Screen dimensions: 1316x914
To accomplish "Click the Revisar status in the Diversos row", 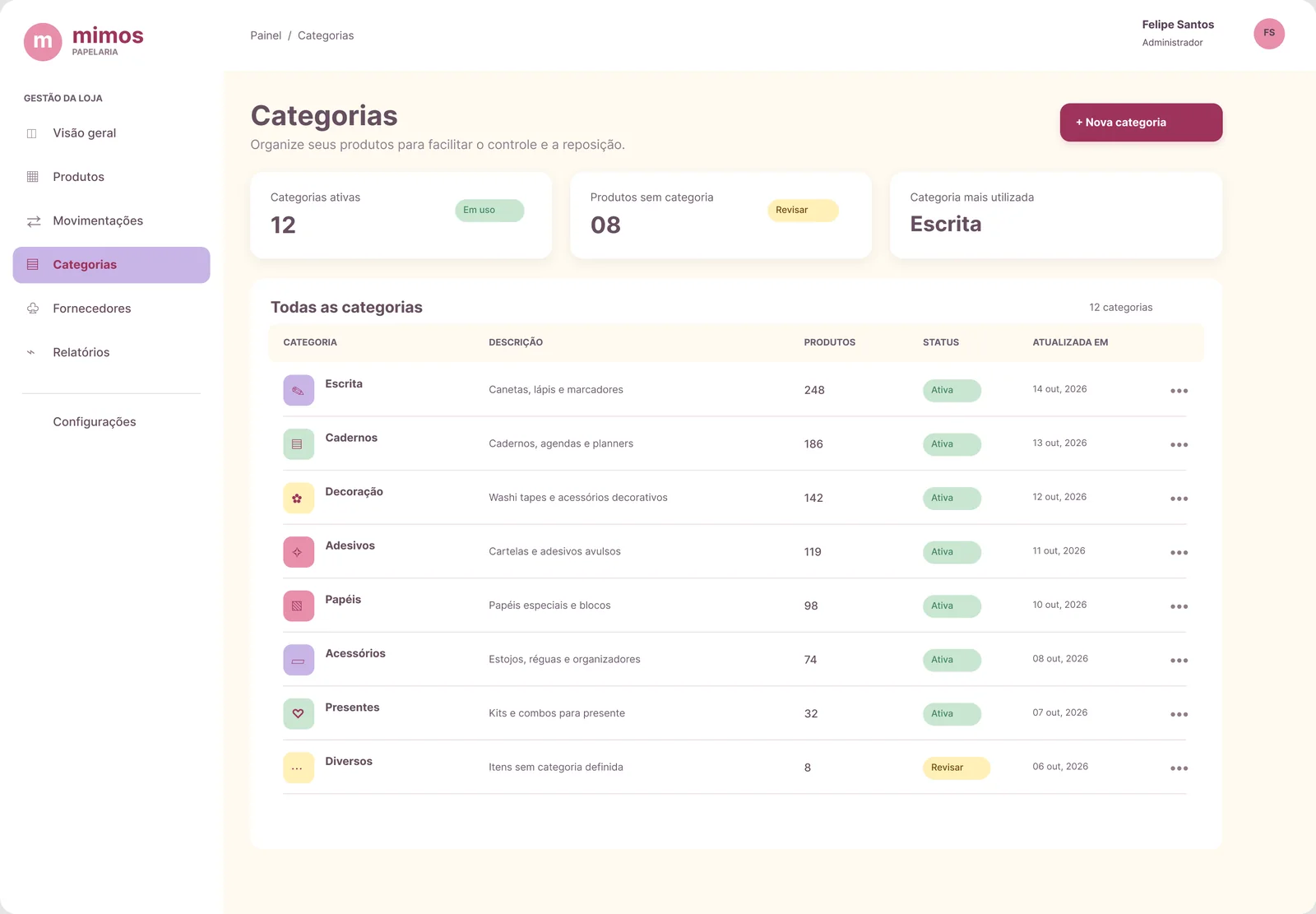I will point(956,768).
